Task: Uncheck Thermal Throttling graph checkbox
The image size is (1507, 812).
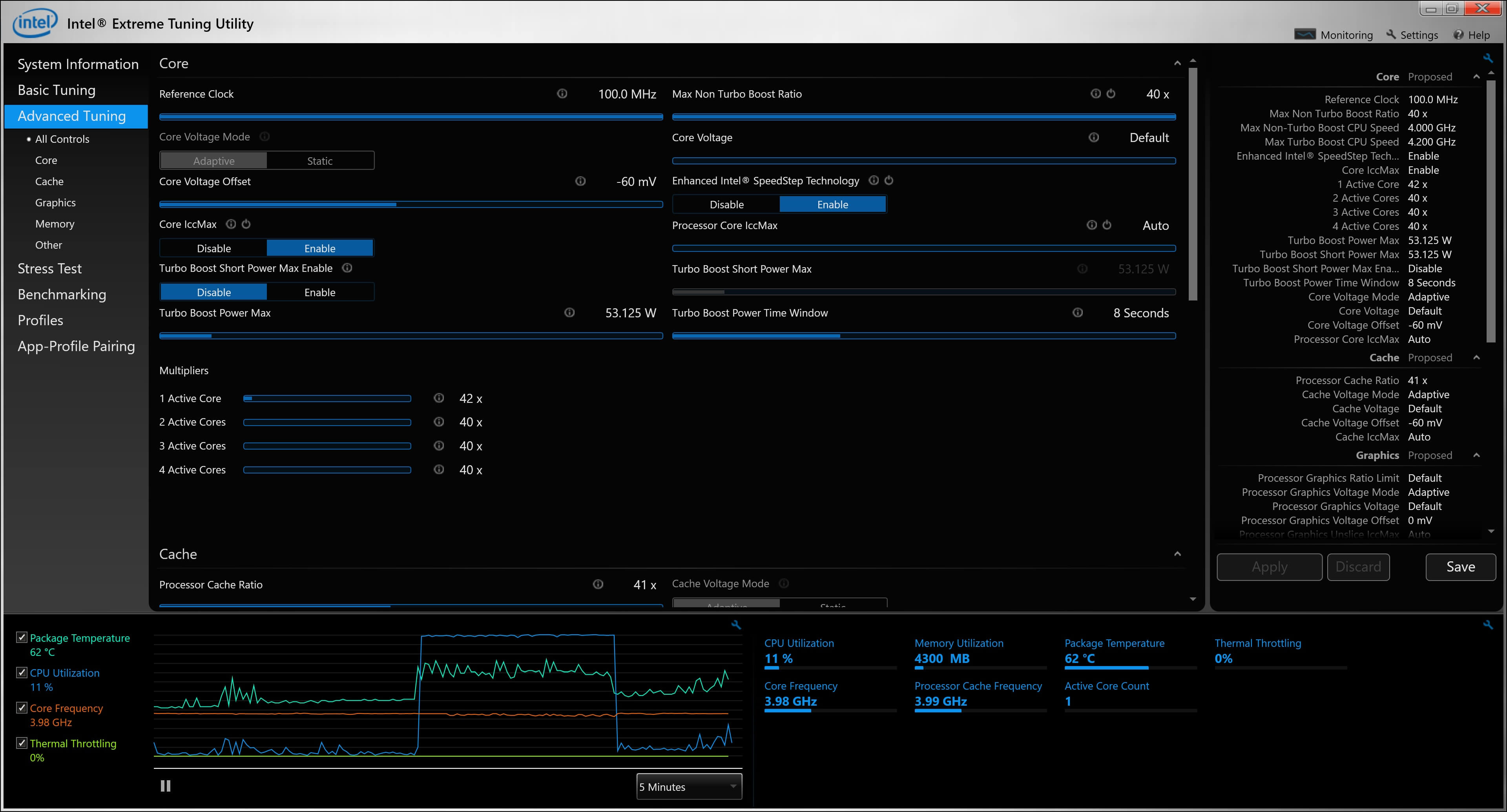Action: click(x=22, y=743)
